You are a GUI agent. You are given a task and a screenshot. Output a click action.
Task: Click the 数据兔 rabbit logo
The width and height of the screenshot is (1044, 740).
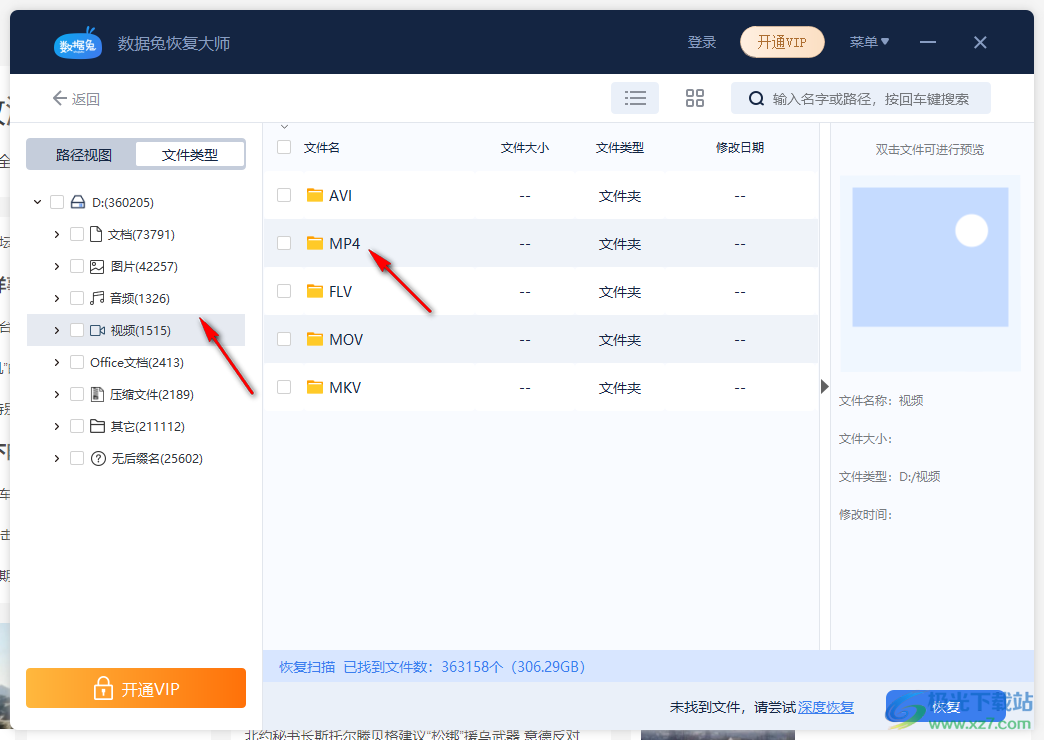coord(77,42)
